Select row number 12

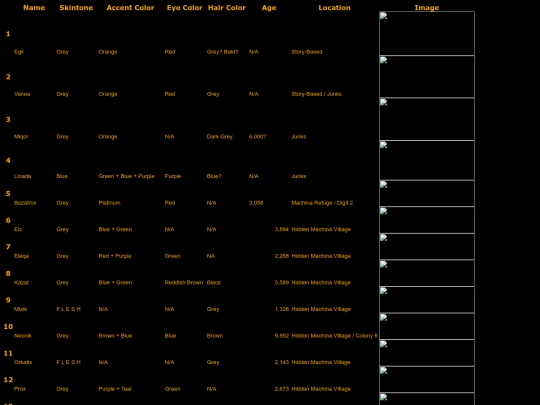pyautogui.click(x=8, y=380)
